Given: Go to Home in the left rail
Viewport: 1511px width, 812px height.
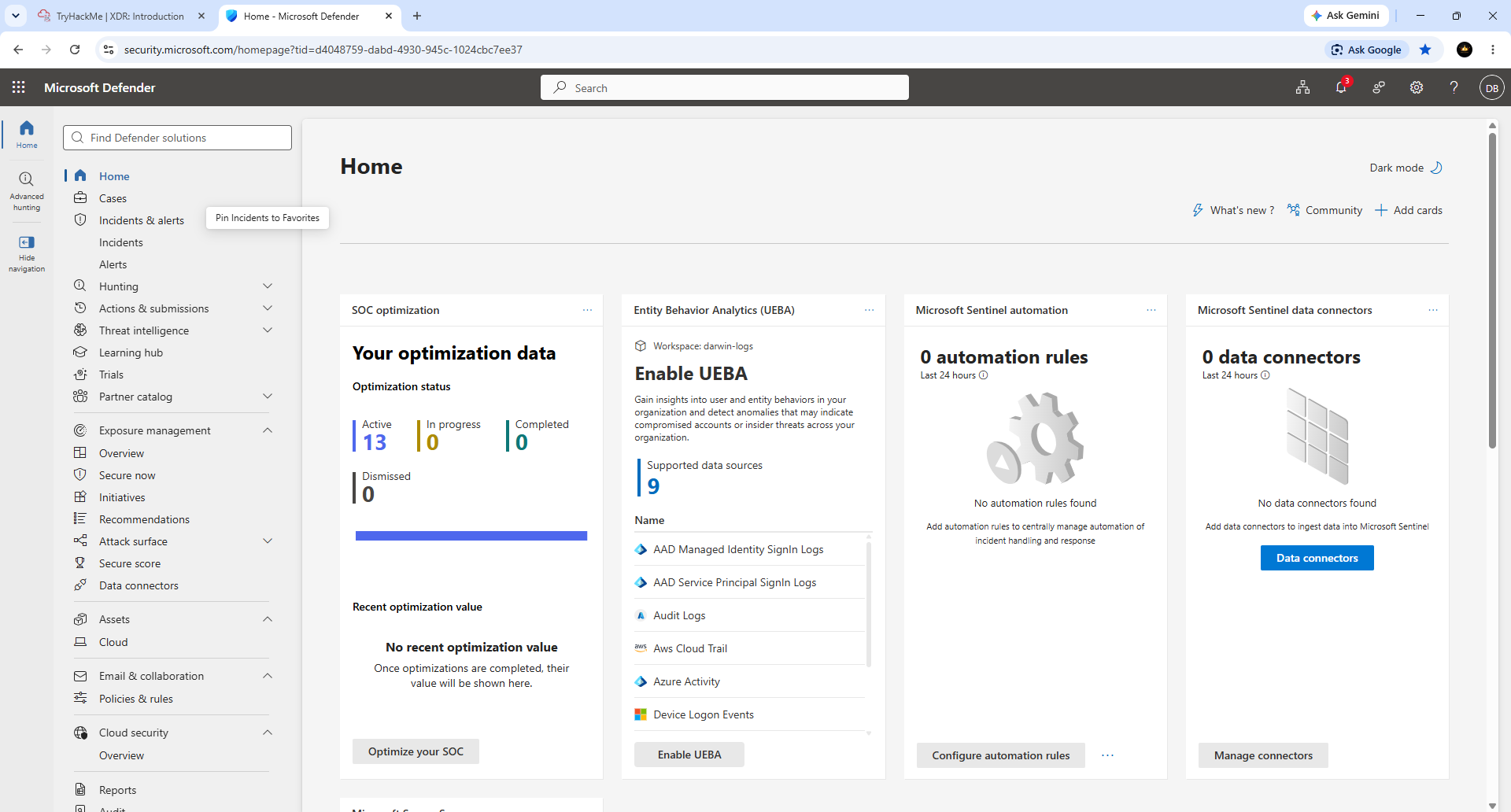Looking at the screenshot, I should tap(27, 134).
